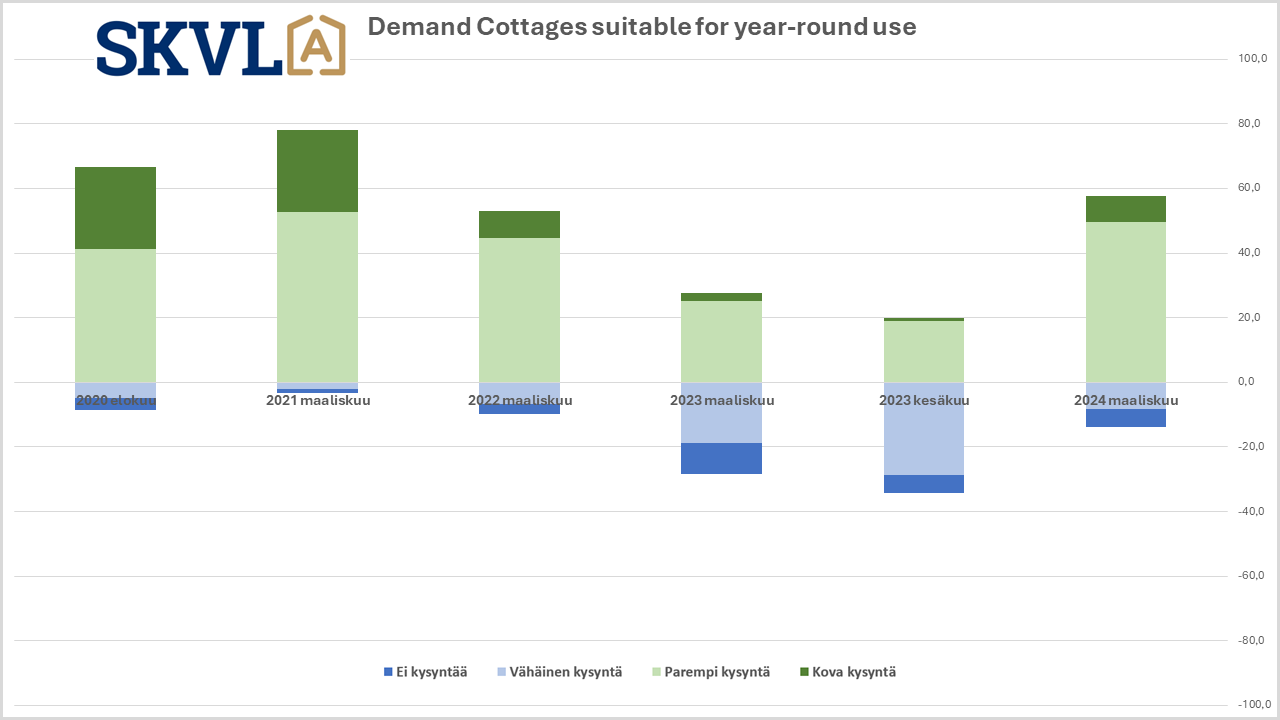Click the Parempi kysyntä legend color swatch
The width and height of the screenshot is (1280, 720).
pyautogui.click(x=657, y=672)
